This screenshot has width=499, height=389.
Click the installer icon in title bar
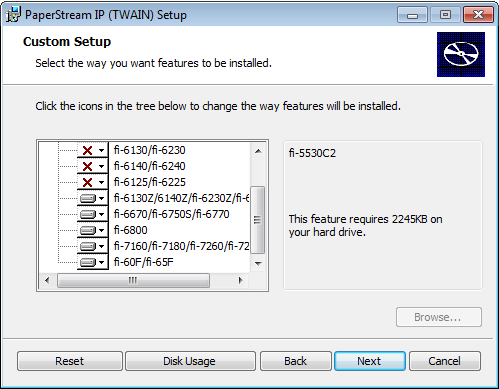coord(13,15)
